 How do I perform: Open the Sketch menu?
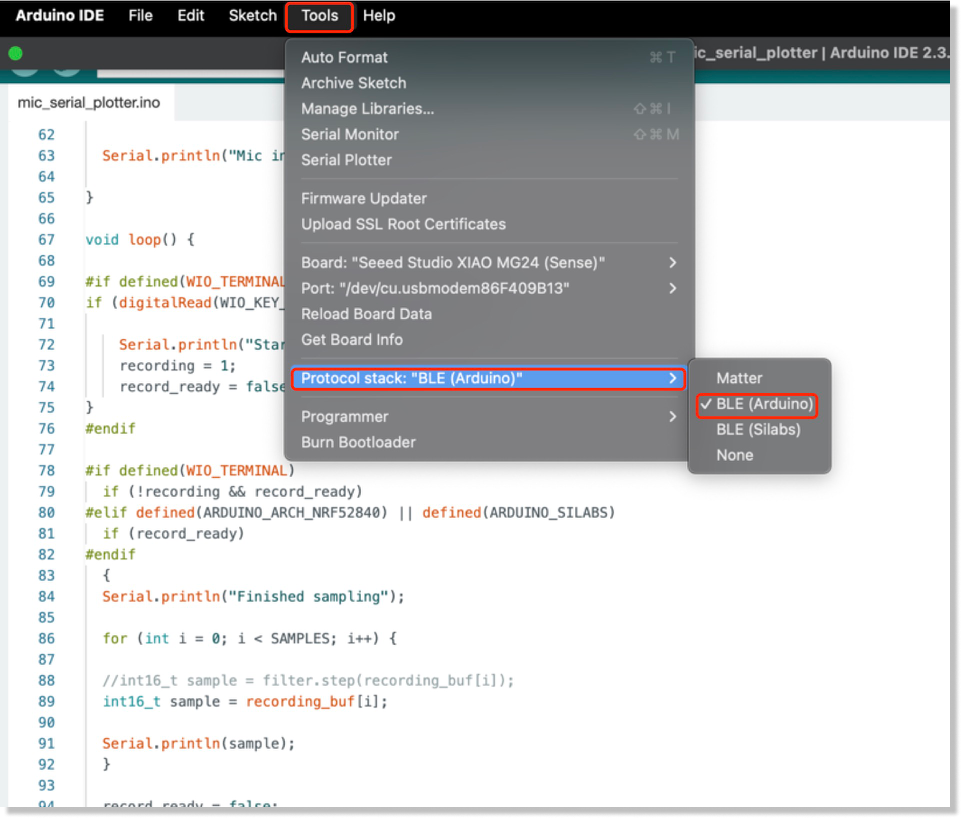[x=253, y=16]
